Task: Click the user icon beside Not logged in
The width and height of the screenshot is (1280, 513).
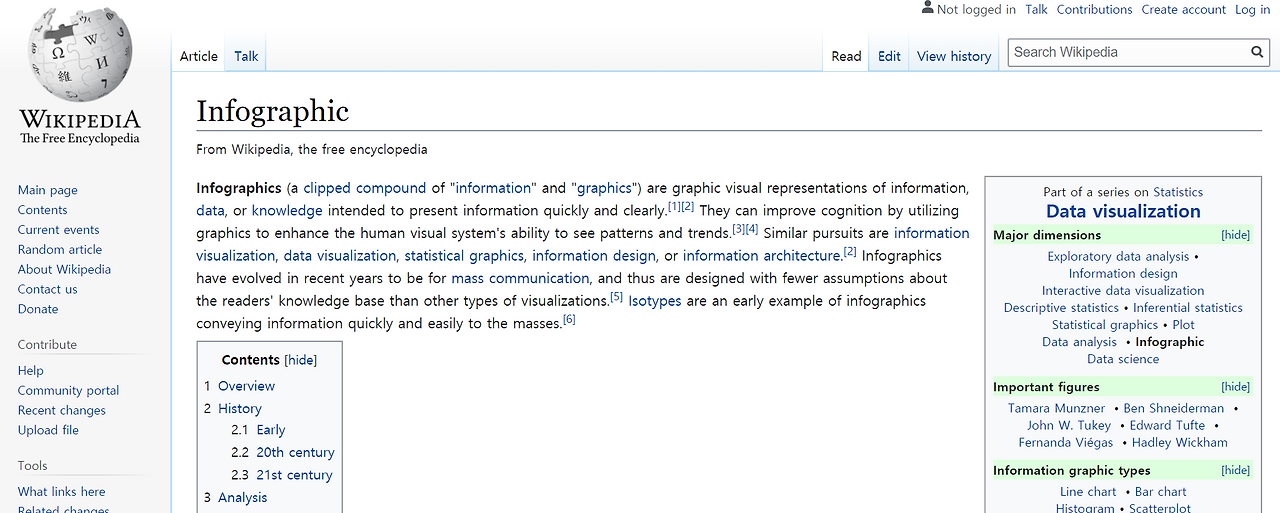Action: [927, 8]
